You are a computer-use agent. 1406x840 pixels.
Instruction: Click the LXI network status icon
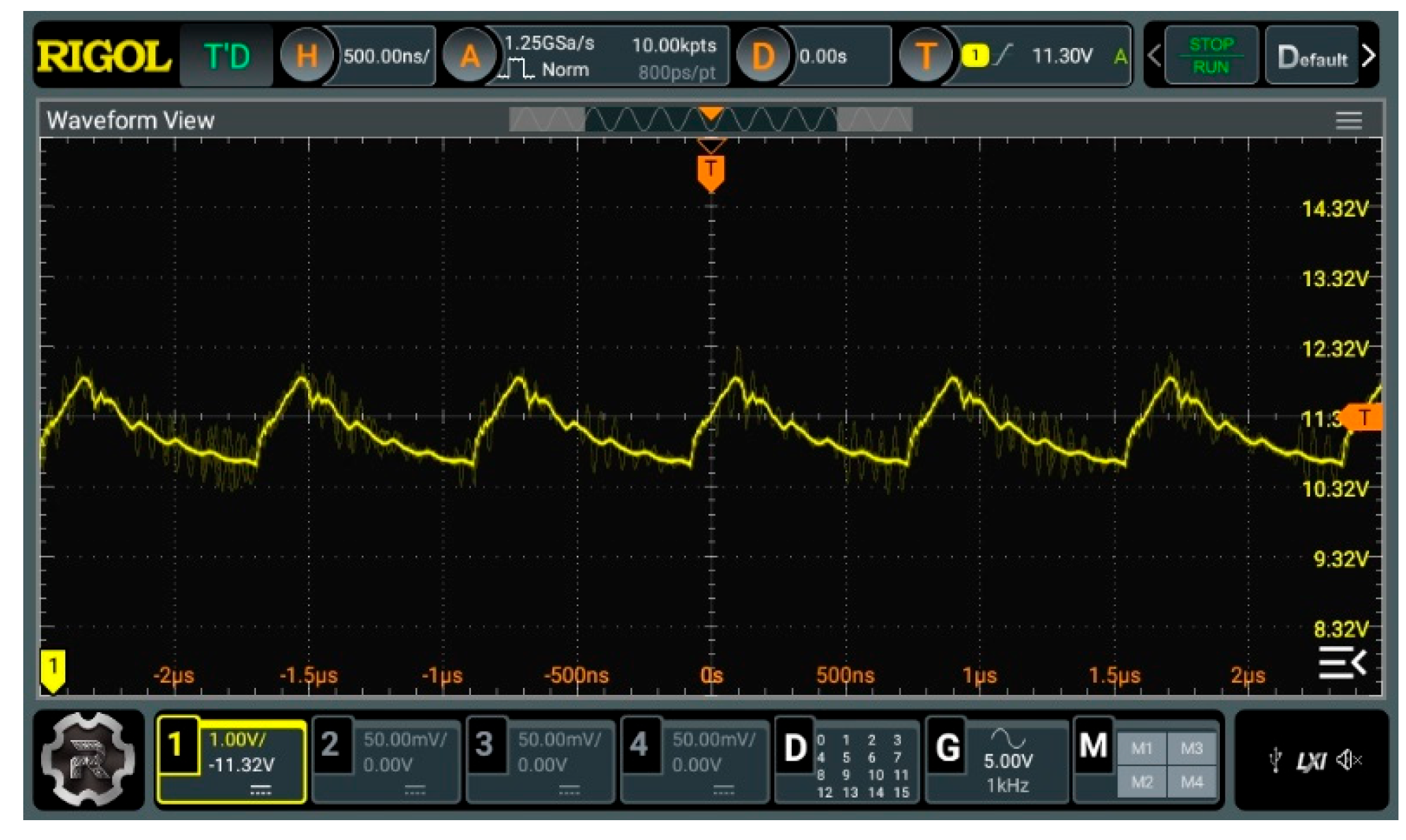tap(1310, 761)
